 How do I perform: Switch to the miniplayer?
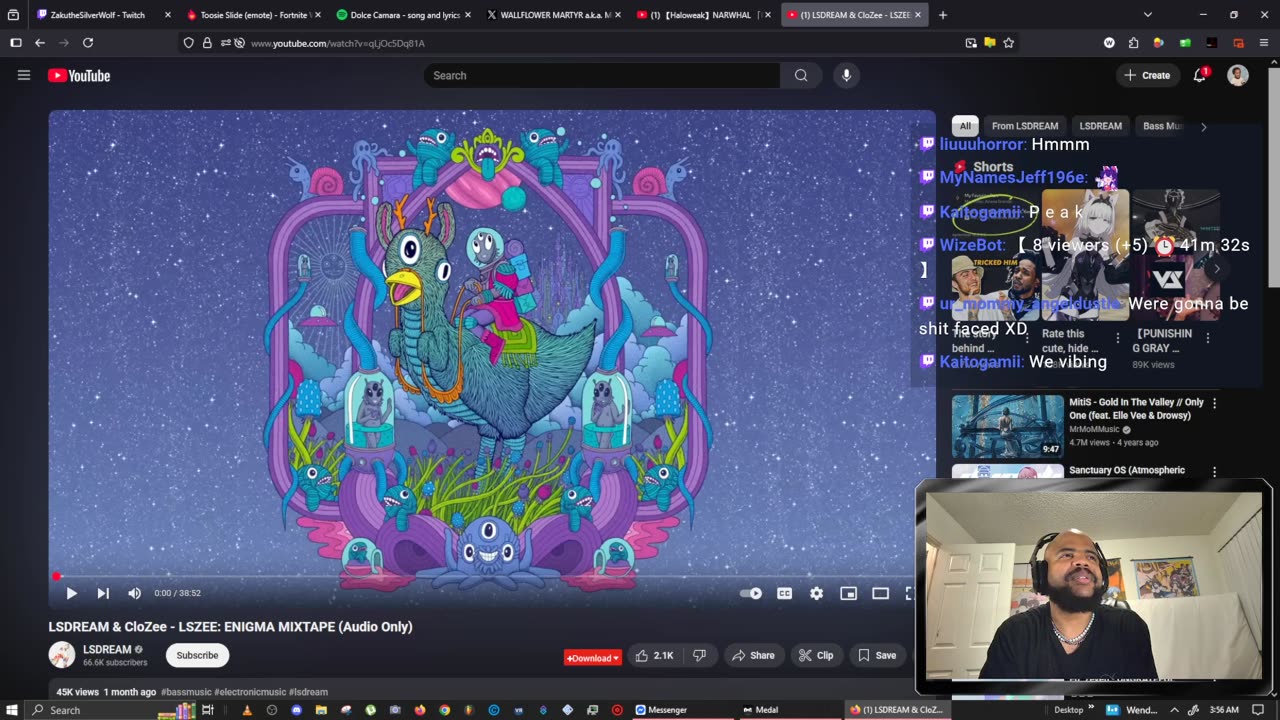coord(848,593)
